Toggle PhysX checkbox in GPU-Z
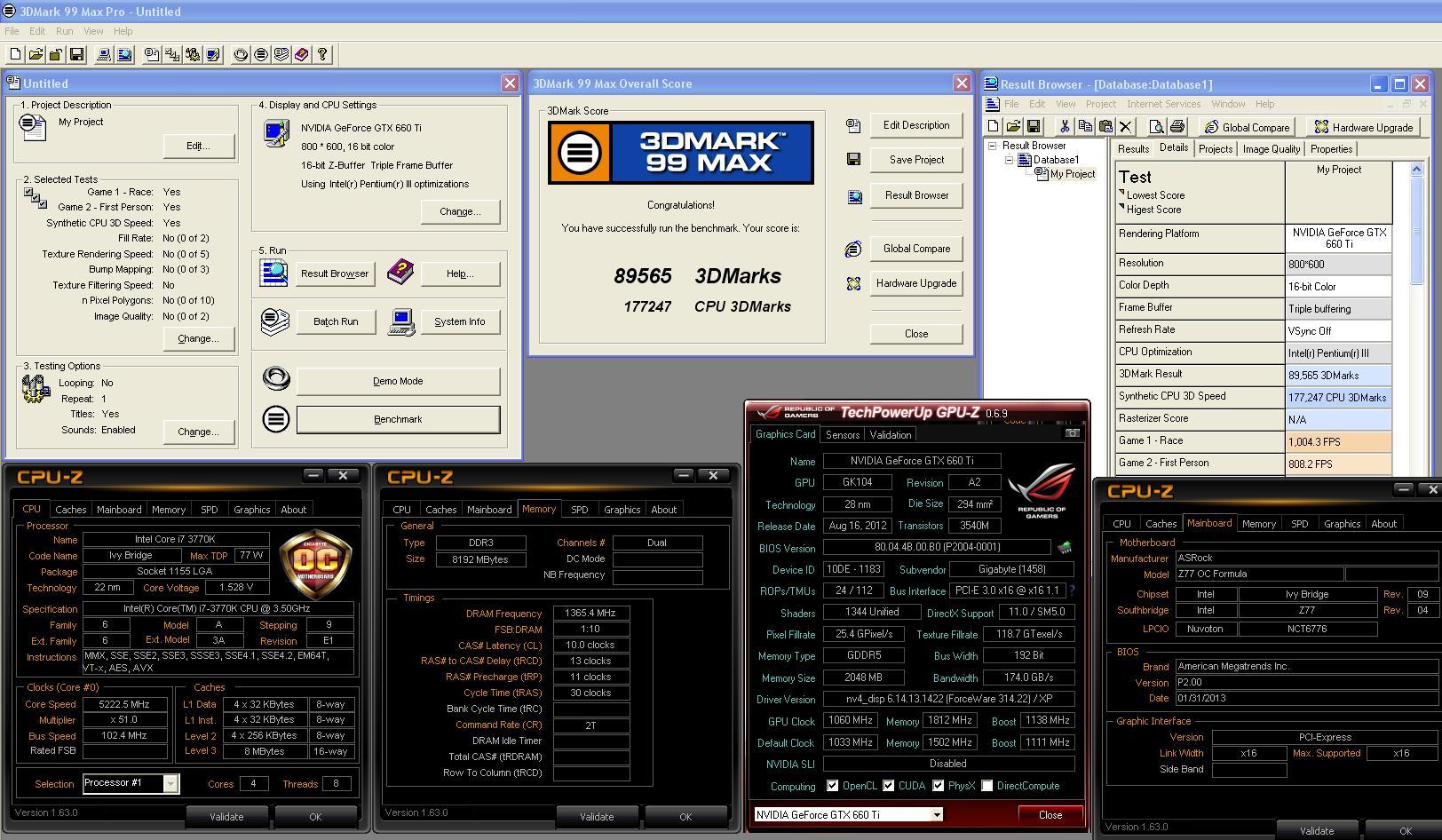1442x840 pixels. pos(938,786)
